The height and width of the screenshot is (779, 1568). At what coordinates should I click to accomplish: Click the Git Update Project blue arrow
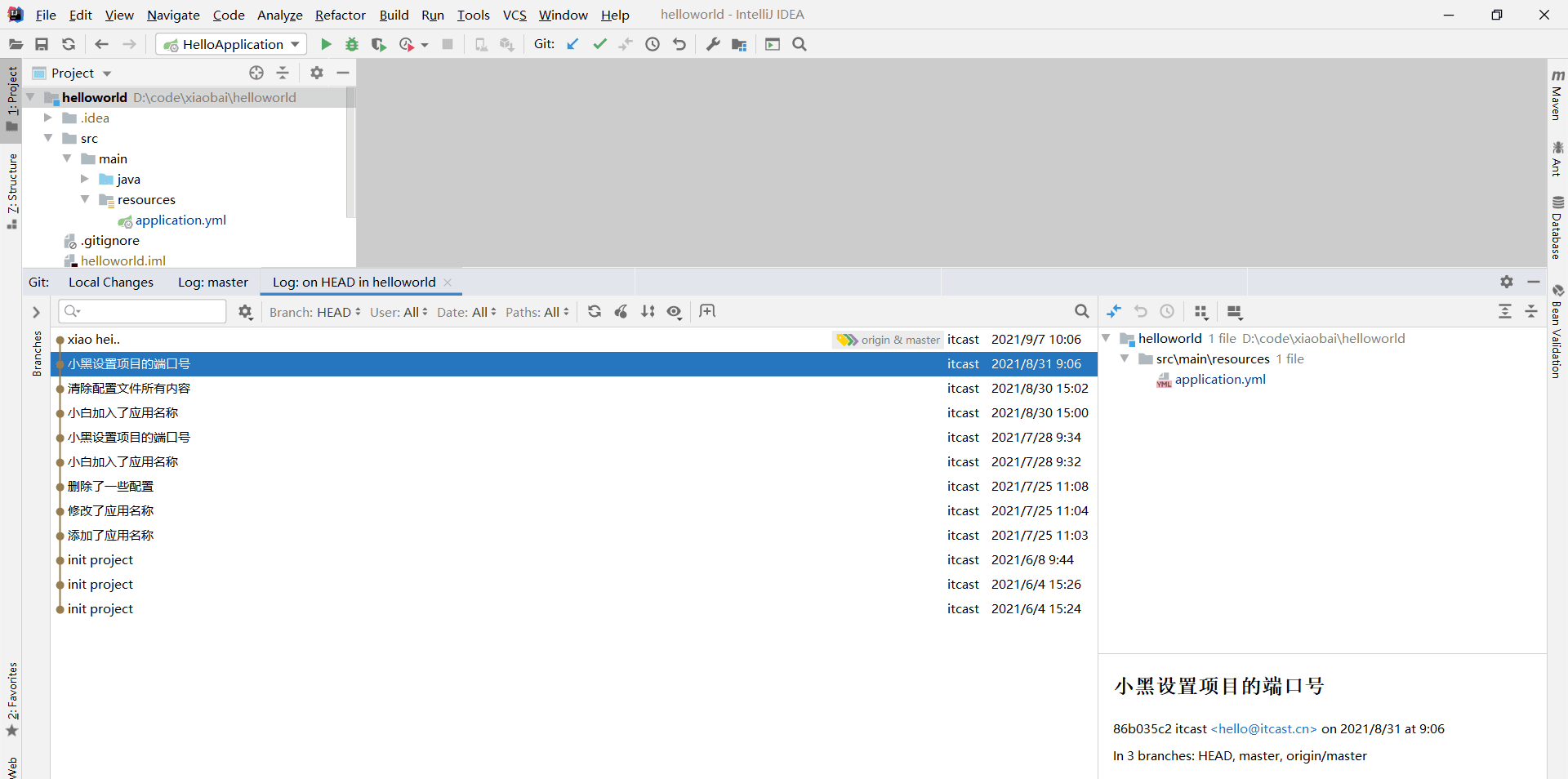coord(572,44)
